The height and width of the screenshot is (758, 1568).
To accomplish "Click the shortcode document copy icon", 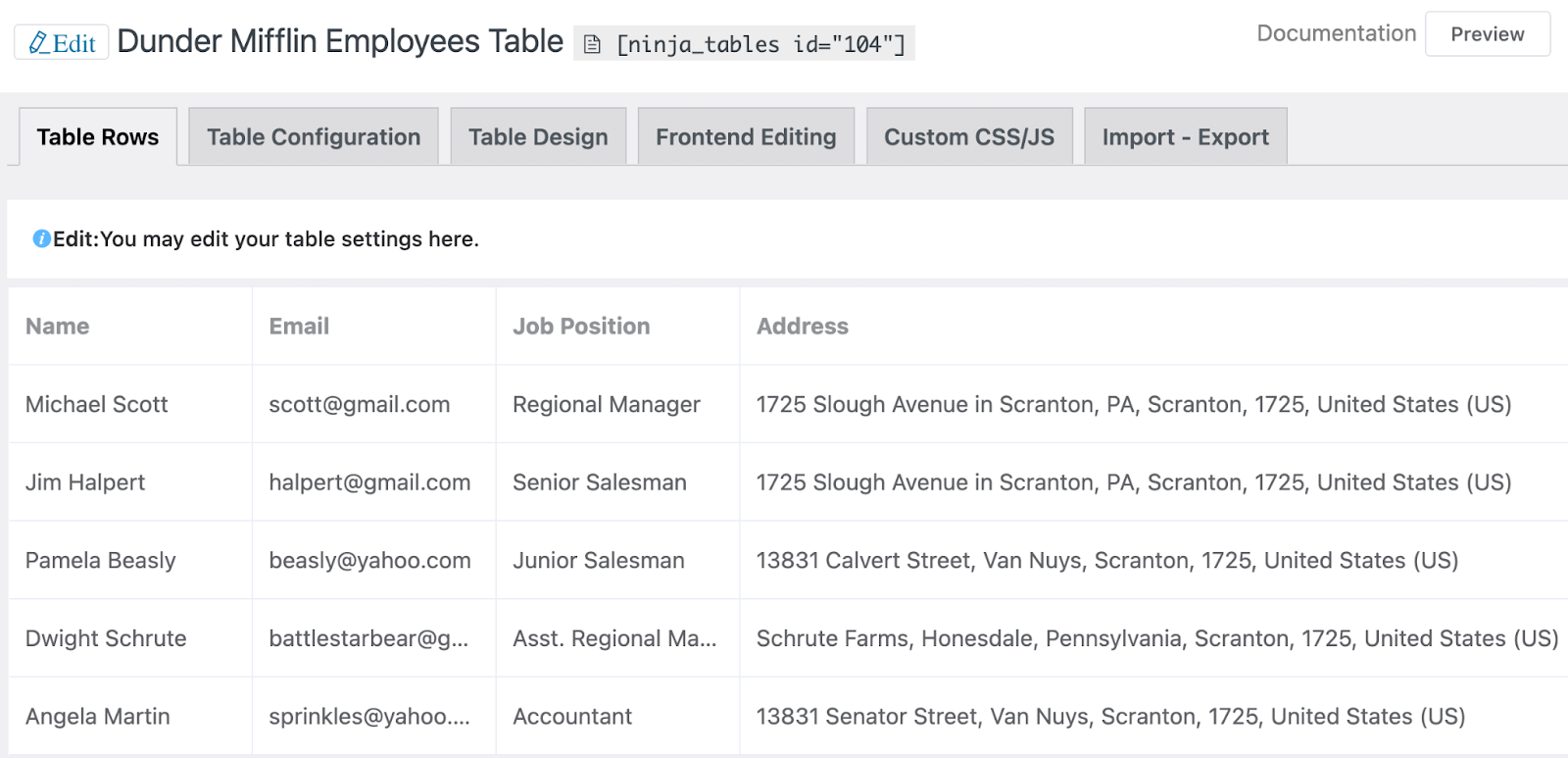I will tap(592, 44).
